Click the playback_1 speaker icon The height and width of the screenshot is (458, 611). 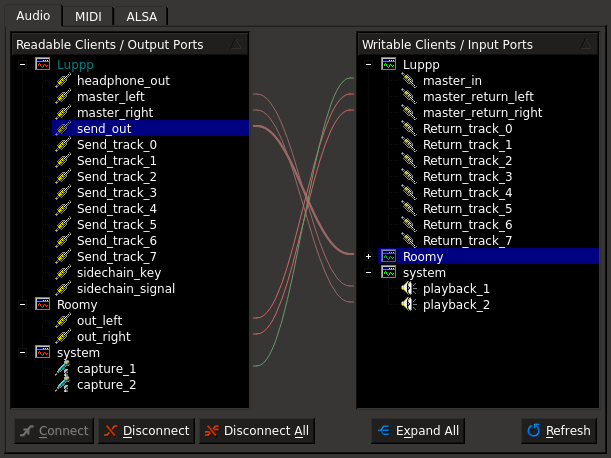click(409, 288)
